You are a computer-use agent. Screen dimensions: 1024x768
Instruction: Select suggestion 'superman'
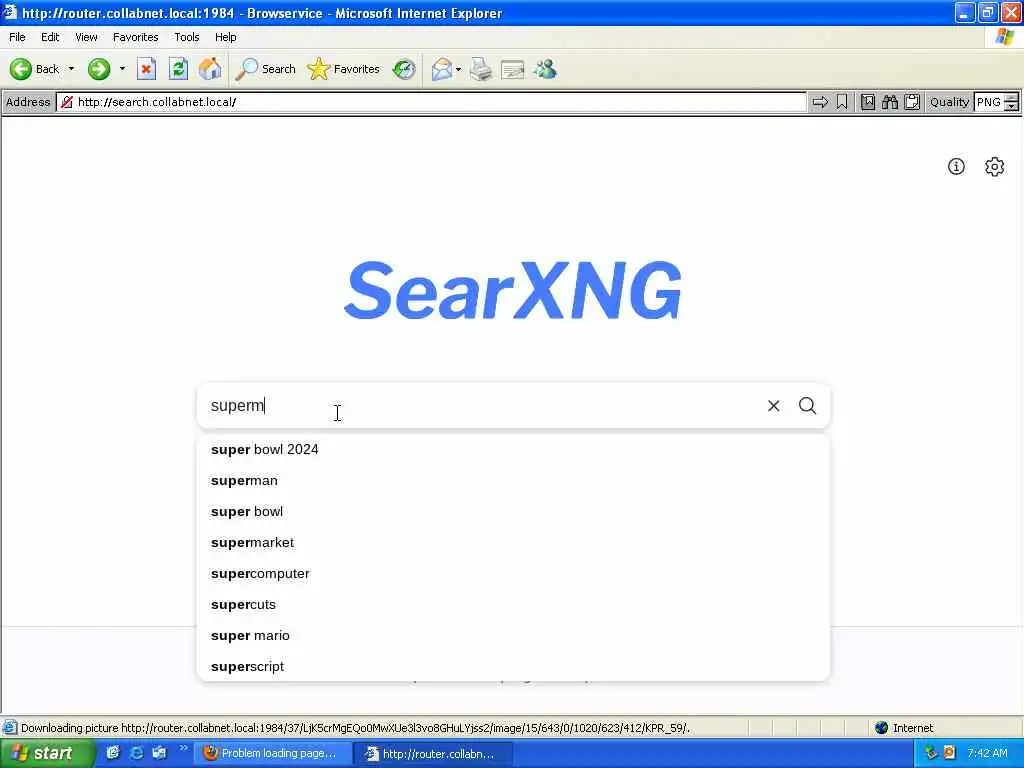pos(513,481)
